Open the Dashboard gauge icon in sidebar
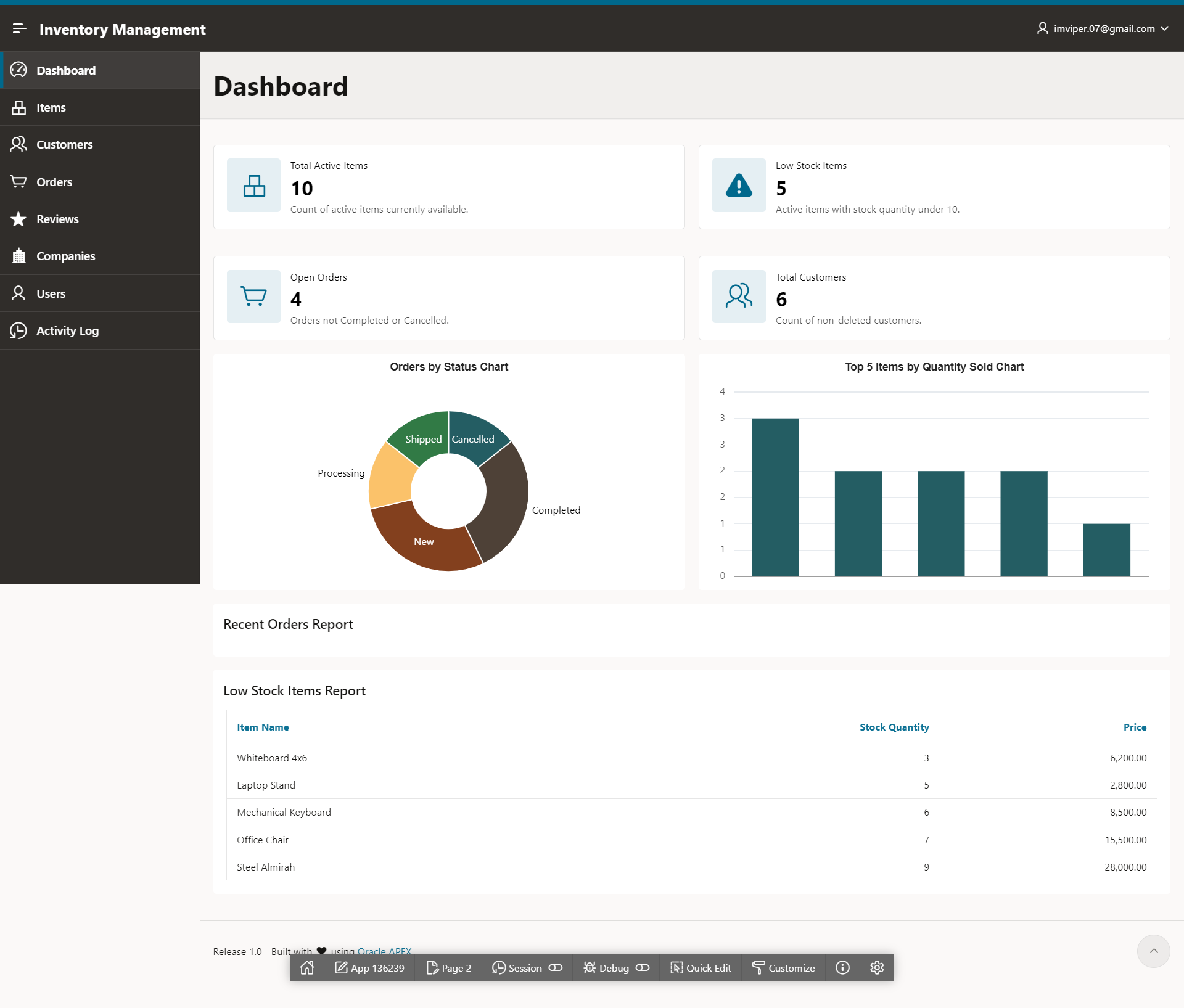This screenshot has width=1184, height=1008. coord(18,70)
